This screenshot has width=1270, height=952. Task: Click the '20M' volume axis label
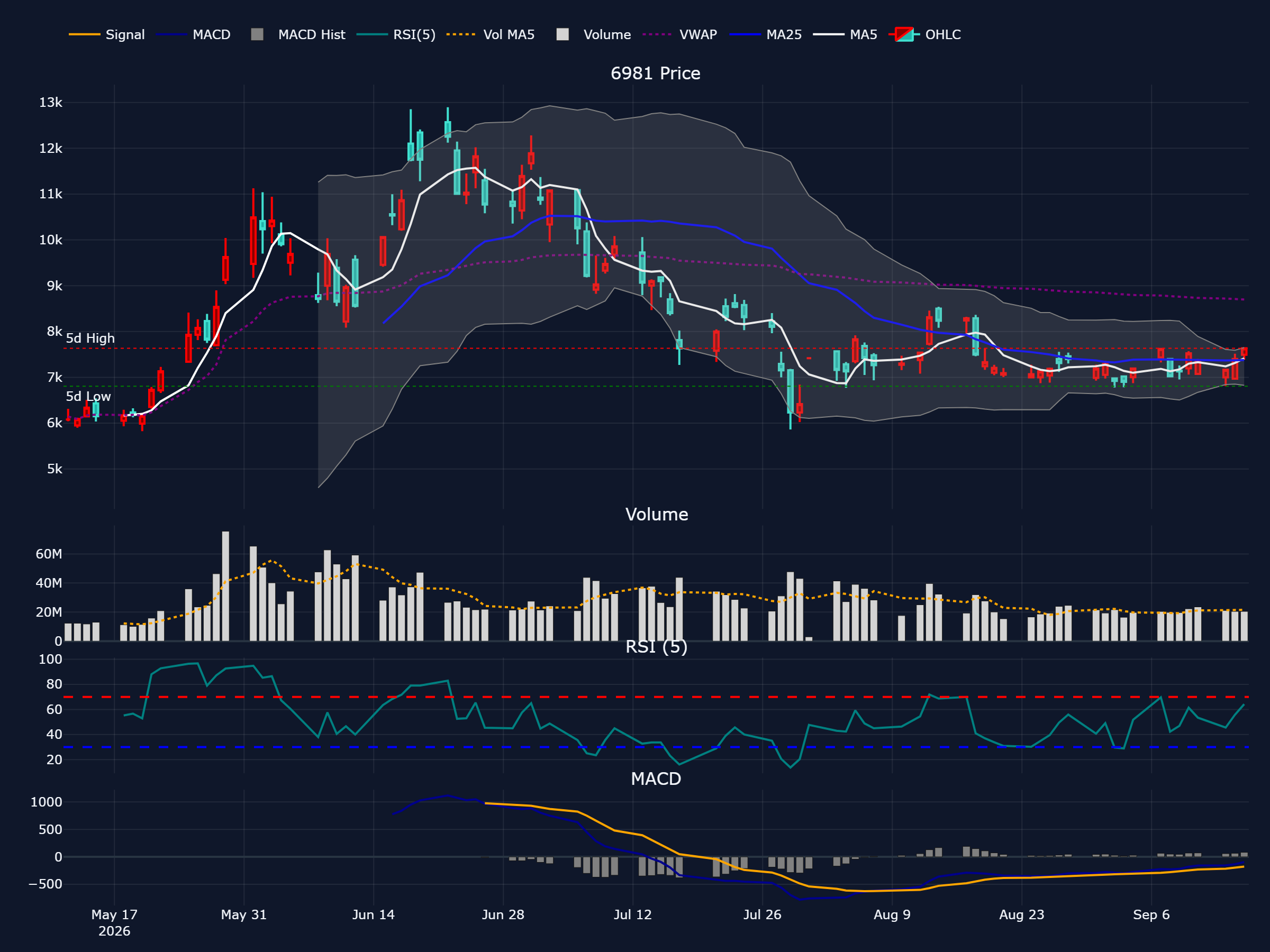(x=49, y=612)
